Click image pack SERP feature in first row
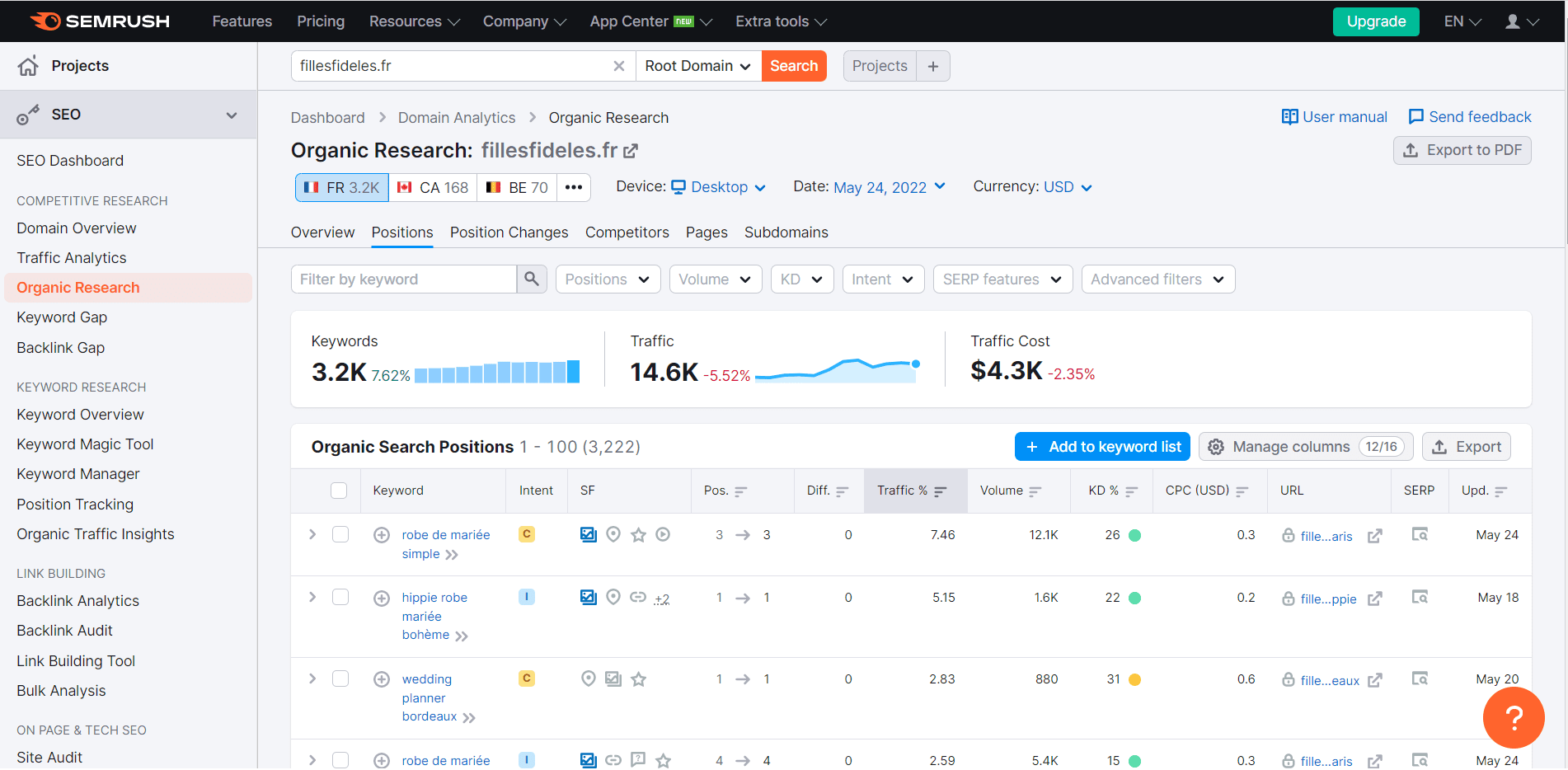1568x770 pixels. coord(589,534)
